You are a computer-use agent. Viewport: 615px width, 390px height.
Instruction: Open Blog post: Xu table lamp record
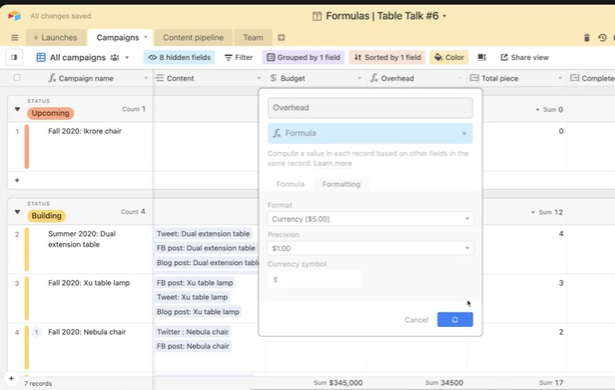[x=198, y=312]
